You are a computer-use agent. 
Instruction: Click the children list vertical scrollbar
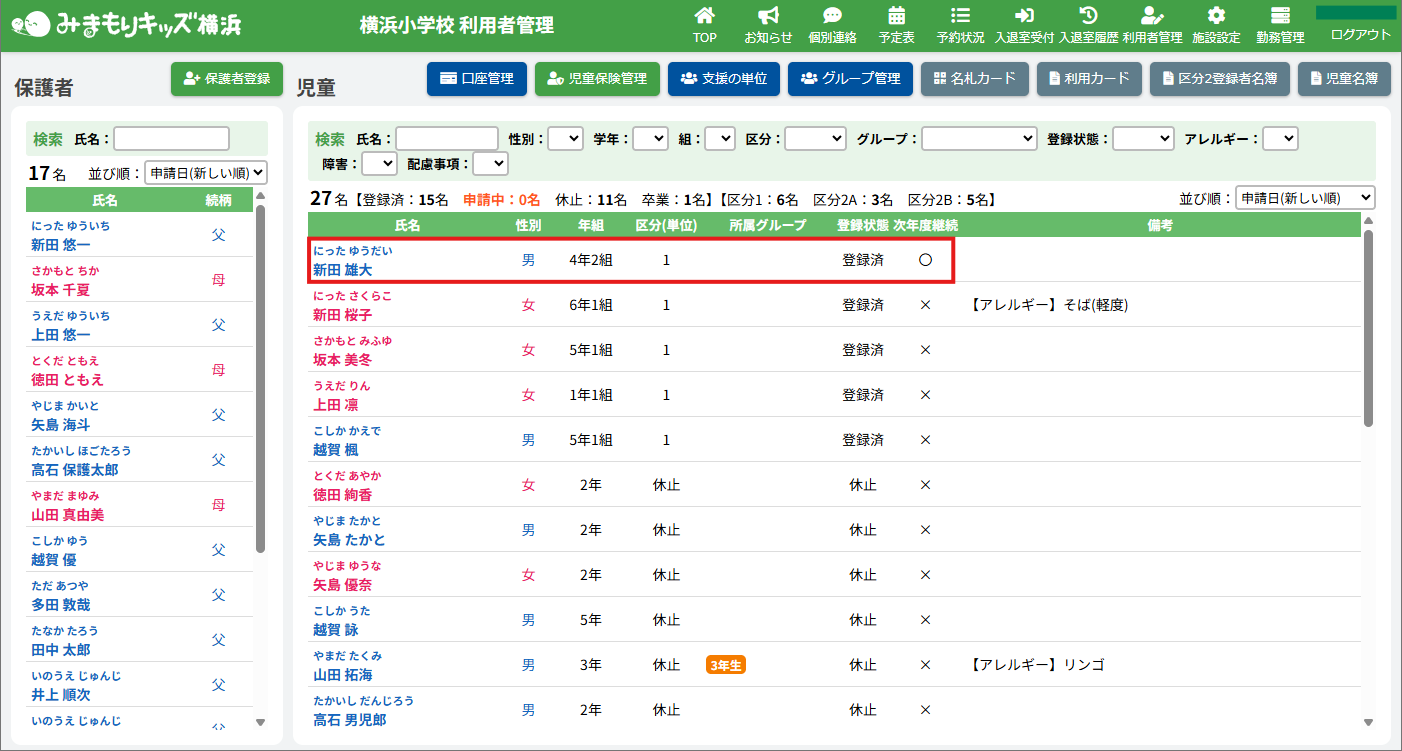coord(1368,328)
